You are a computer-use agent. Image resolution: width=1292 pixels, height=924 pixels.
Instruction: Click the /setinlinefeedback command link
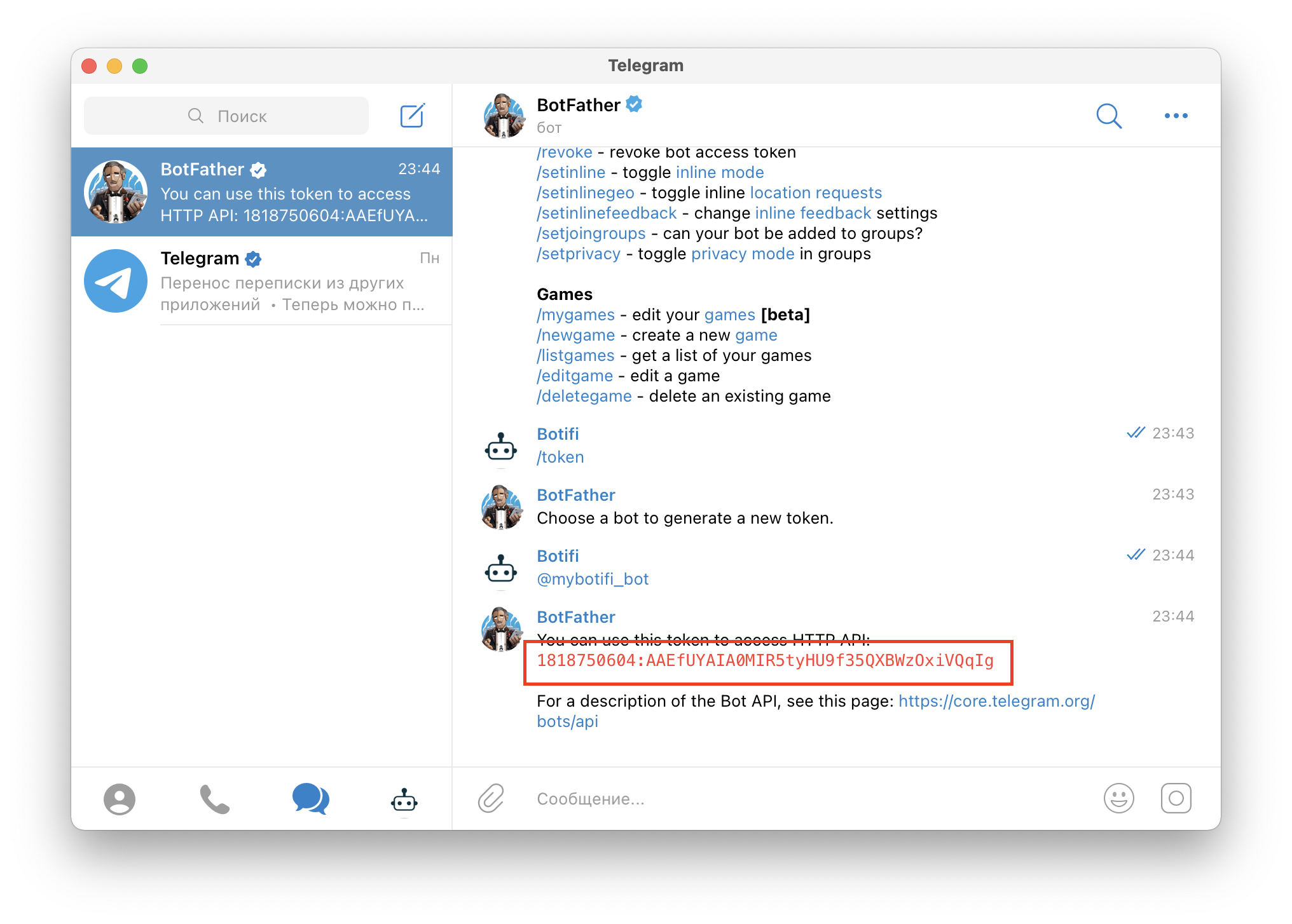(607, 213)
